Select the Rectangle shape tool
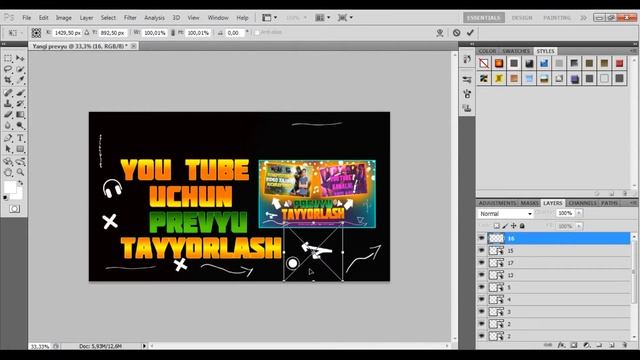Image resolution: width=640 pixels, height=360 pixels. tap(20, 149)
